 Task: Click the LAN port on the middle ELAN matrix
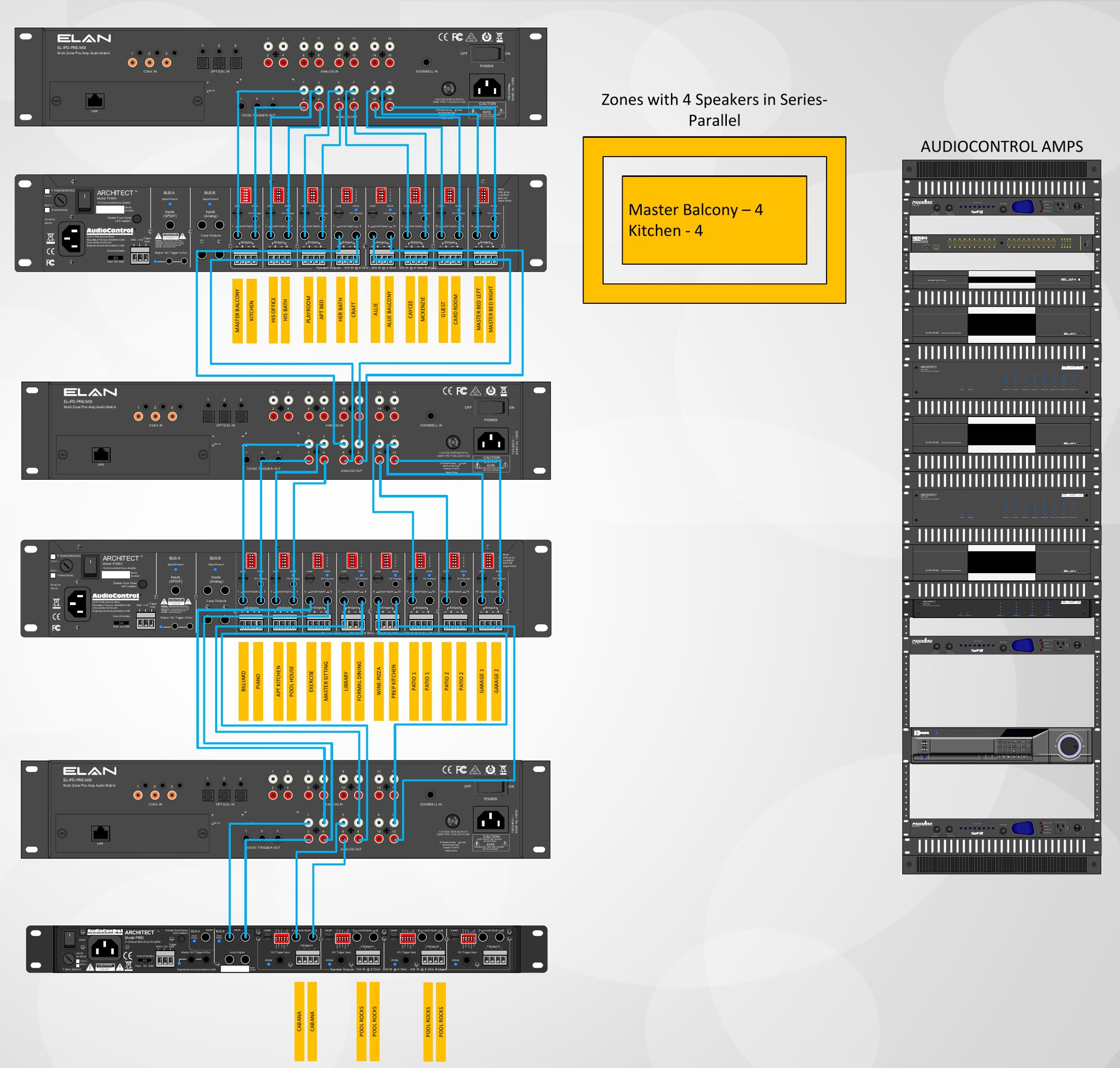click(101, 455)
